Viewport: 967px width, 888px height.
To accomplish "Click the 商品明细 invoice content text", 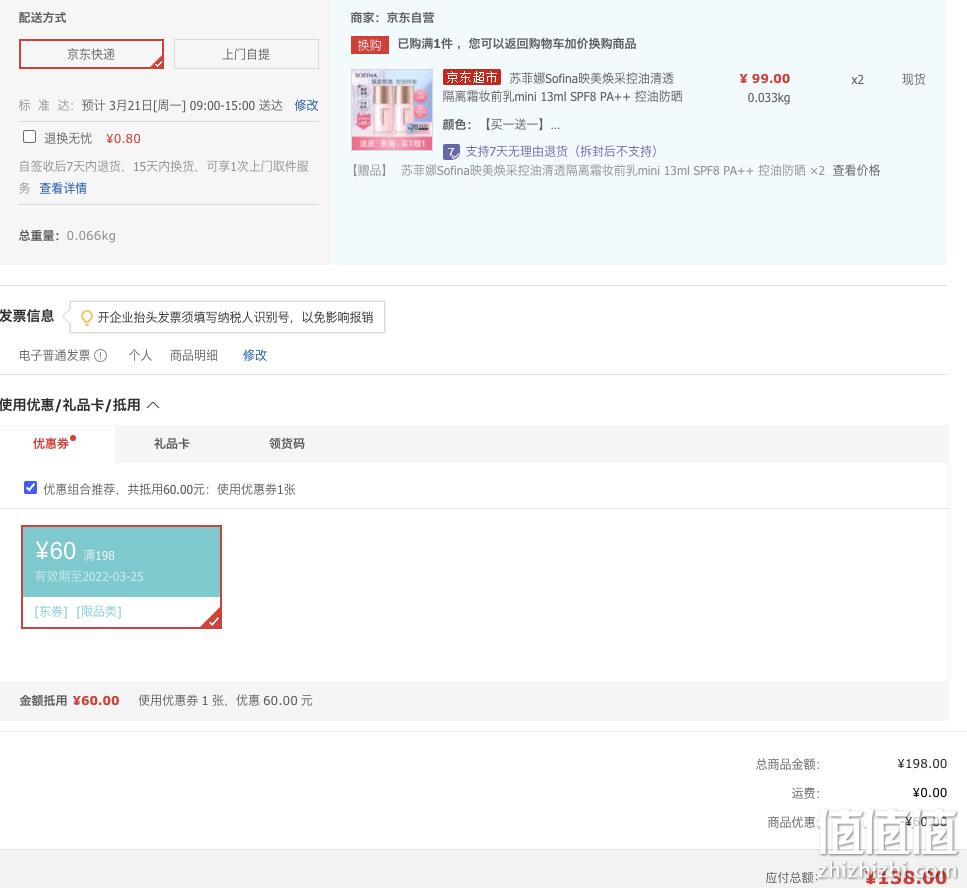I will (194, 355).
